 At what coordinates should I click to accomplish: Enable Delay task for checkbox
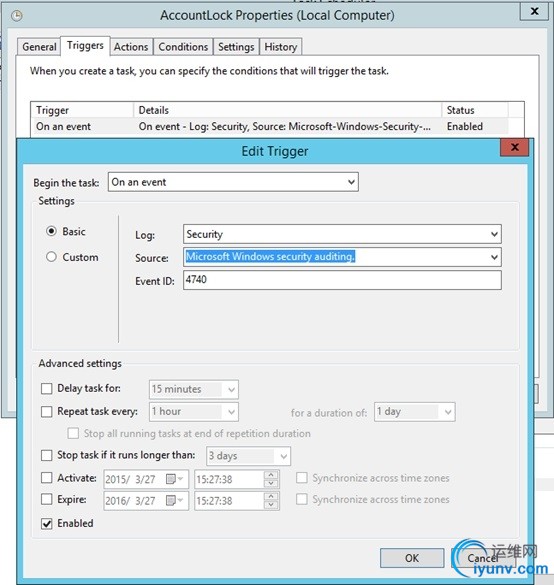click(x=47, y=388)
